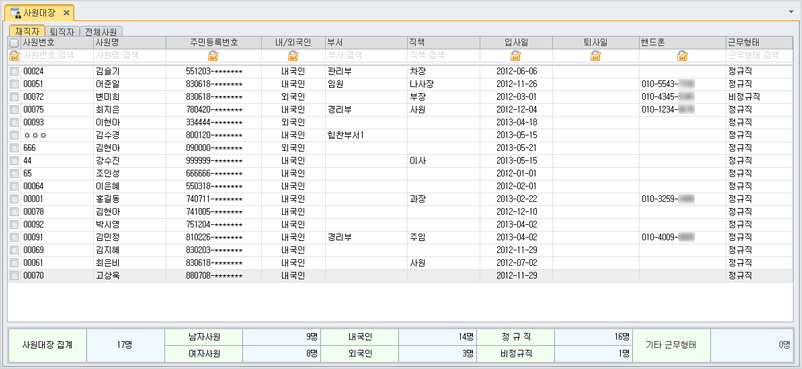This screenshot has width=802, height=369.
Task: Click the hire date 2013-02-22
Action: tap(516, 199)
